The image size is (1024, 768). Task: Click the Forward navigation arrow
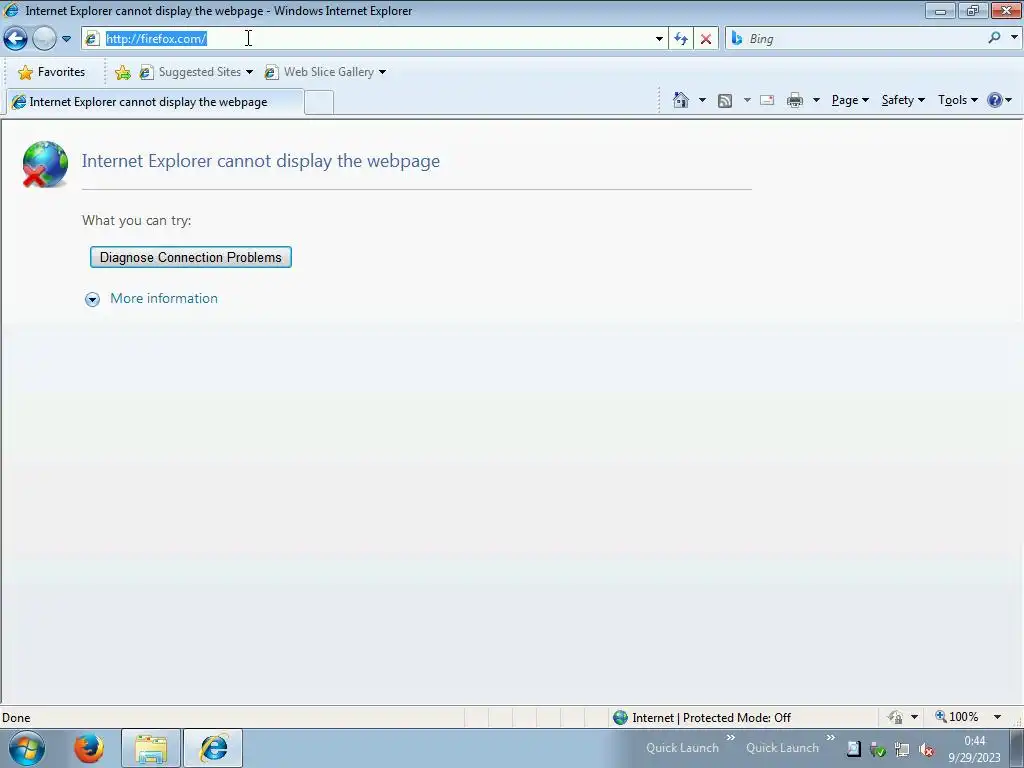click(44, 39)
